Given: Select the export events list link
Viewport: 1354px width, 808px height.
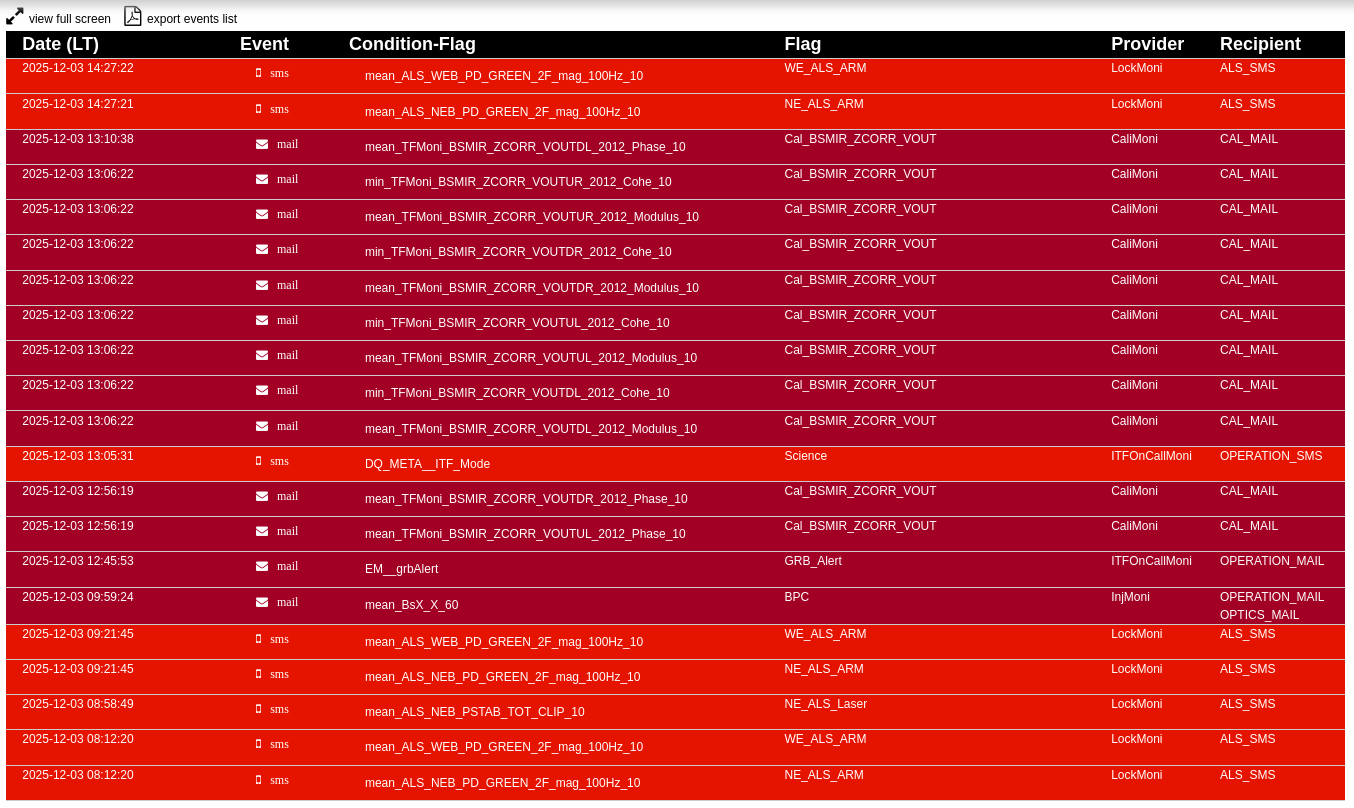Looking at the screenshot, I should coord(191,19).
